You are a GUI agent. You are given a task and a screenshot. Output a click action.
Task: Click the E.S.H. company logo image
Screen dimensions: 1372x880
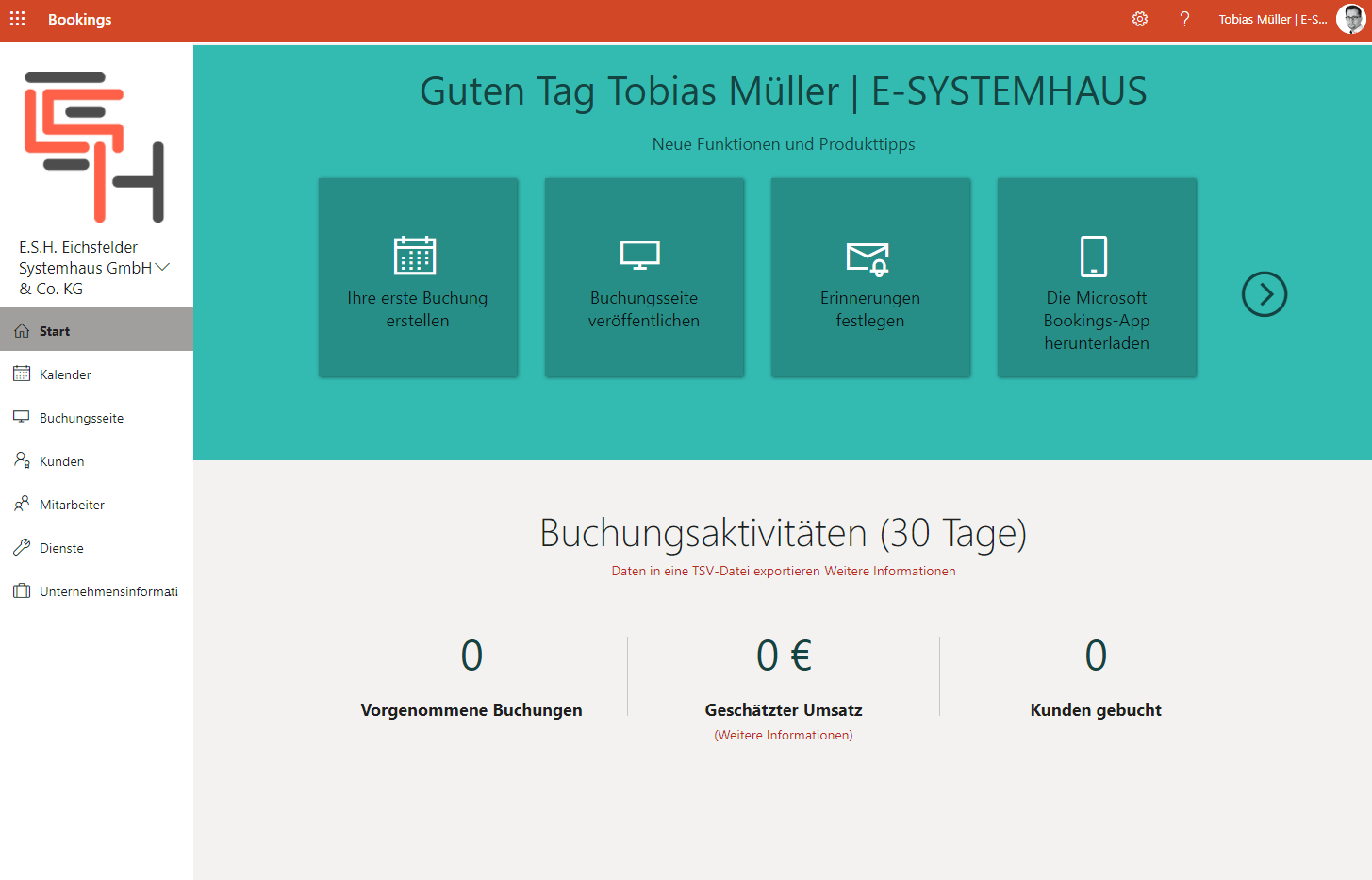pos(94,146)
